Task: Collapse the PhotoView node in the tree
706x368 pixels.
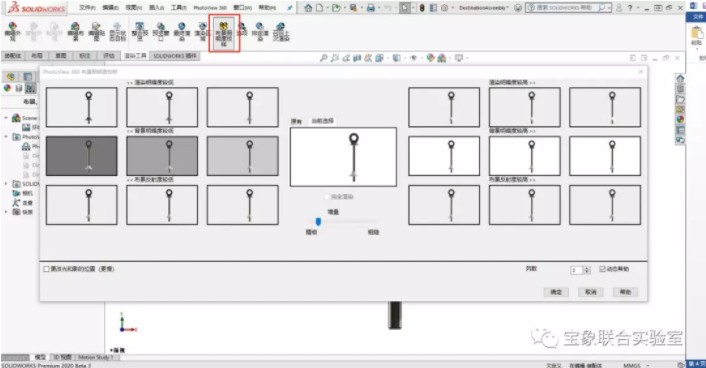Action: [6, 136]
